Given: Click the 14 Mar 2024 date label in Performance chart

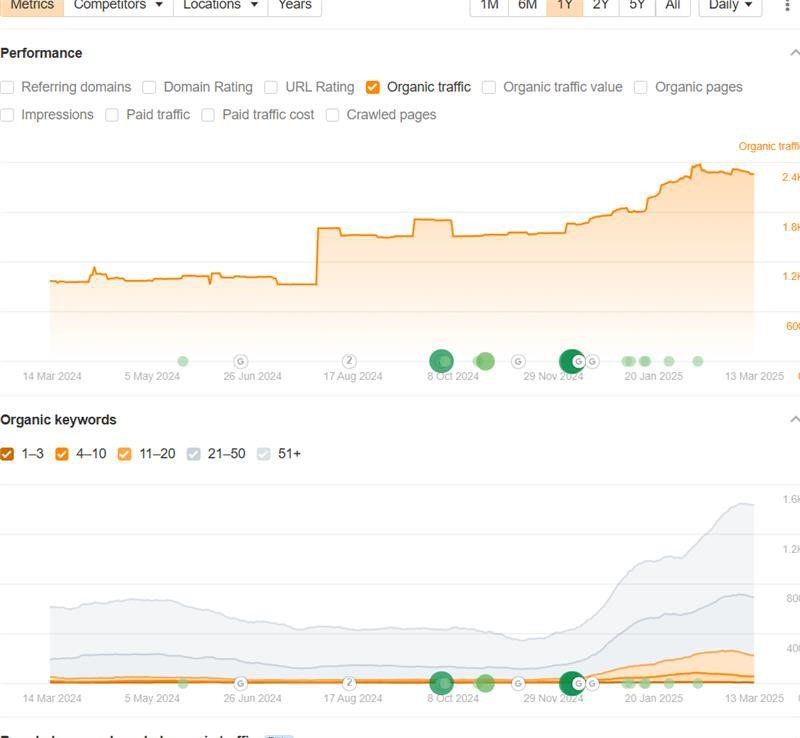Looking at the screenshot, I should 52,376.
